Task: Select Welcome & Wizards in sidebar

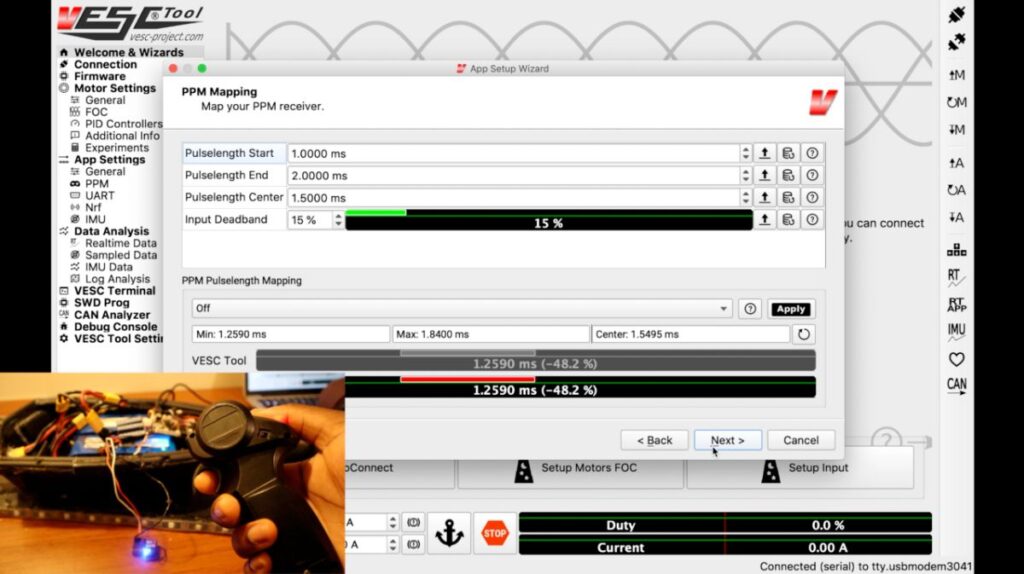Action: point(128,52)
